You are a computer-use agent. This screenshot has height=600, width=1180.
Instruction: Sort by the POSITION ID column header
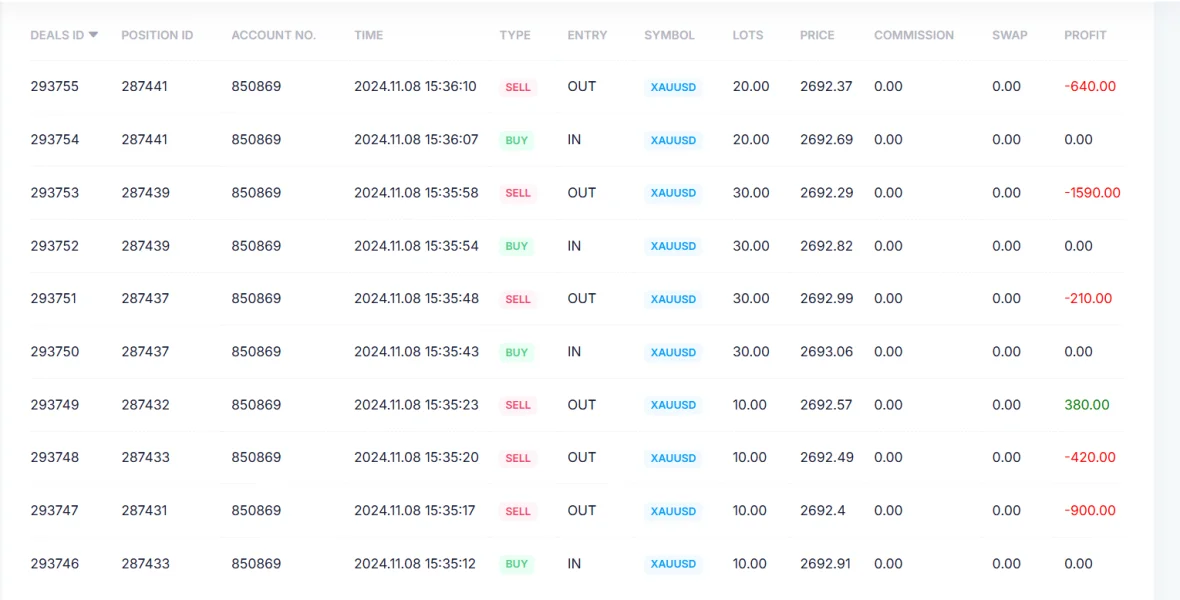157,35
